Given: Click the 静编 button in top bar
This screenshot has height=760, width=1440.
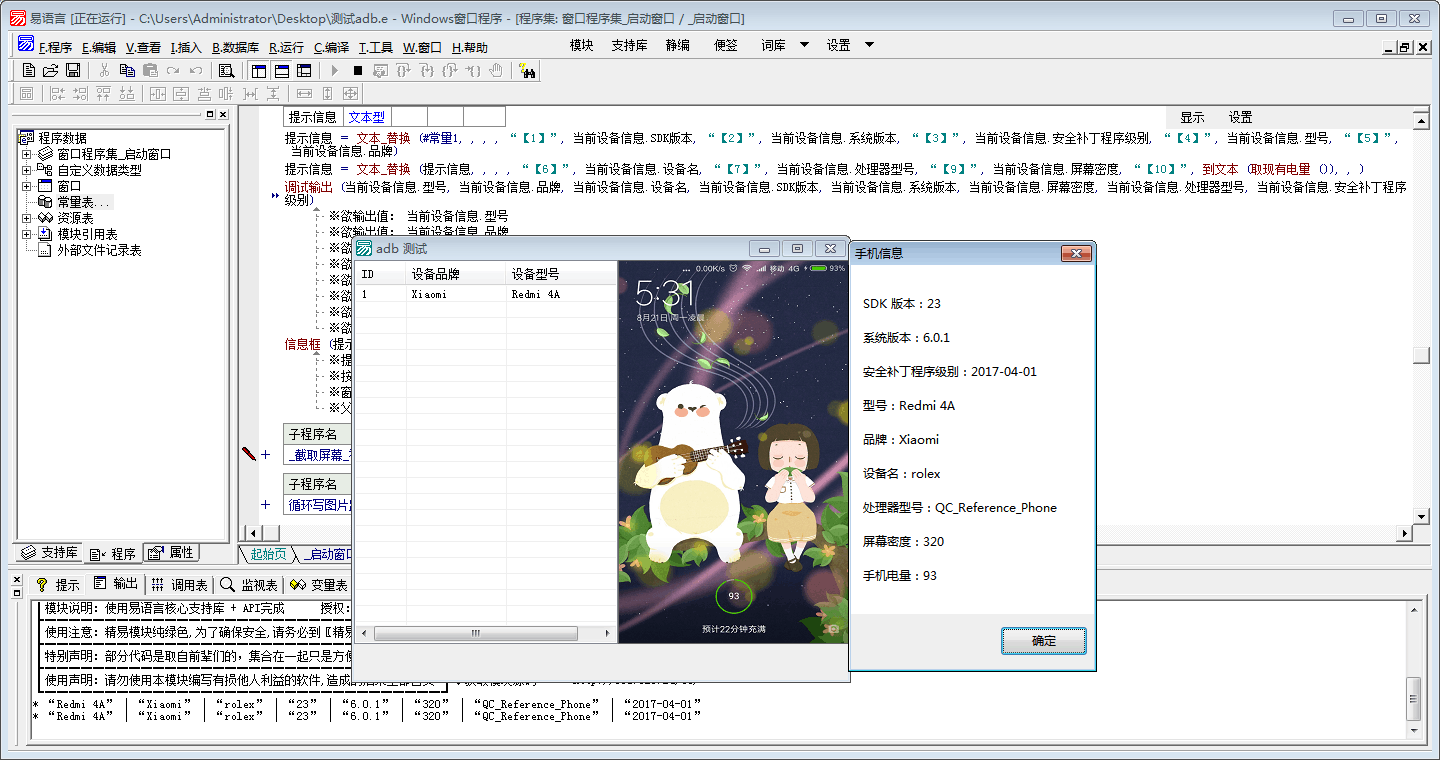Looking at the screenshot, I should click(x=678, y=45).
